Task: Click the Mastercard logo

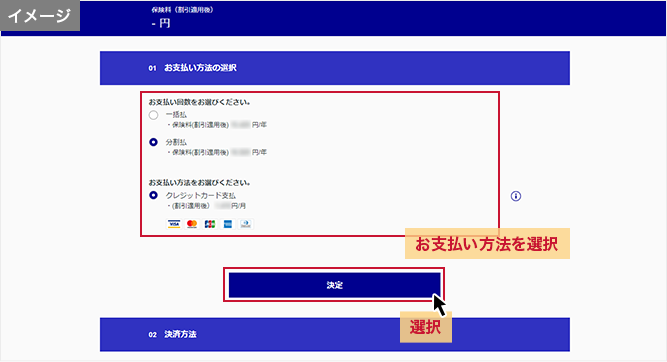Action: pyautogui.click(x=192, y=224)
